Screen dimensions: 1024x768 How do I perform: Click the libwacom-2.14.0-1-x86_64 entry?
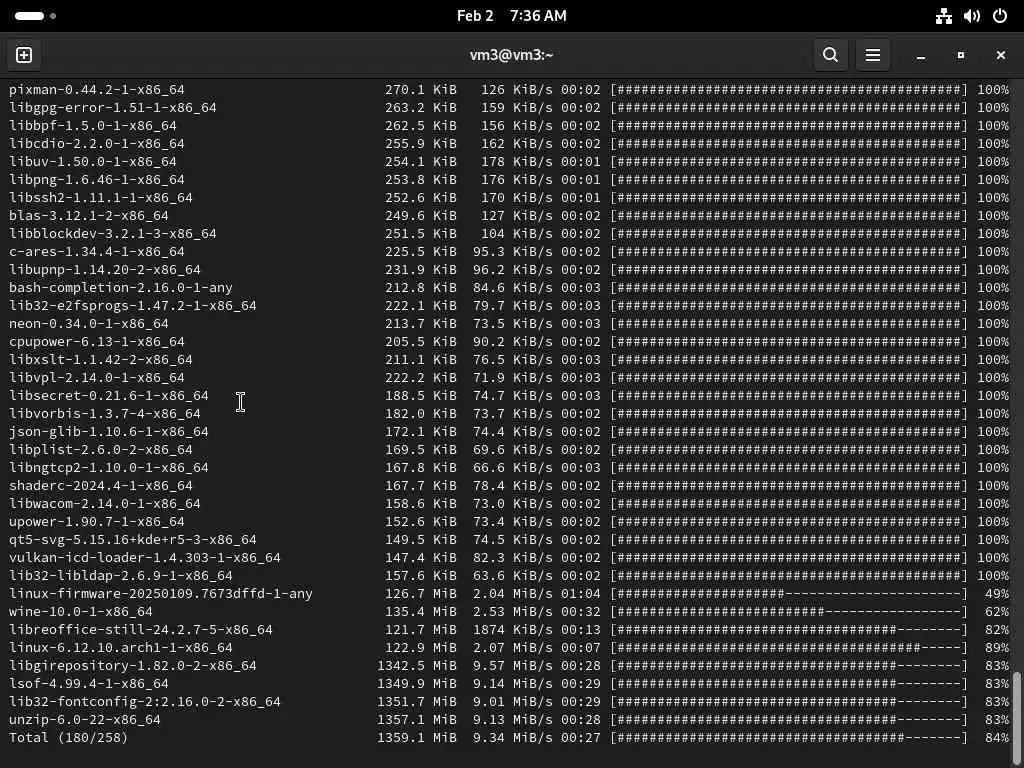pos(104,504)
